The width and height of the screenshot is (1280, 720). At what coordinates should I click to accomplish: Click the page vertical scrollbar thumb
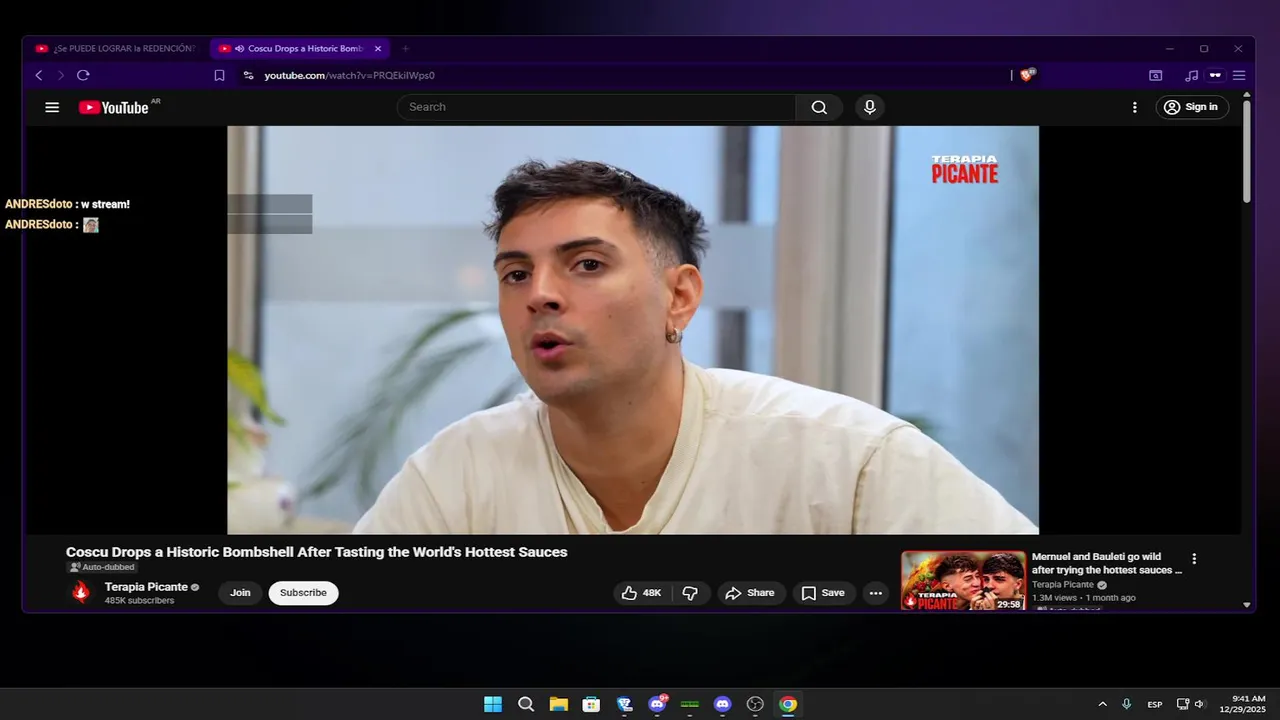pyautogui.click(x=1247, y=152)
